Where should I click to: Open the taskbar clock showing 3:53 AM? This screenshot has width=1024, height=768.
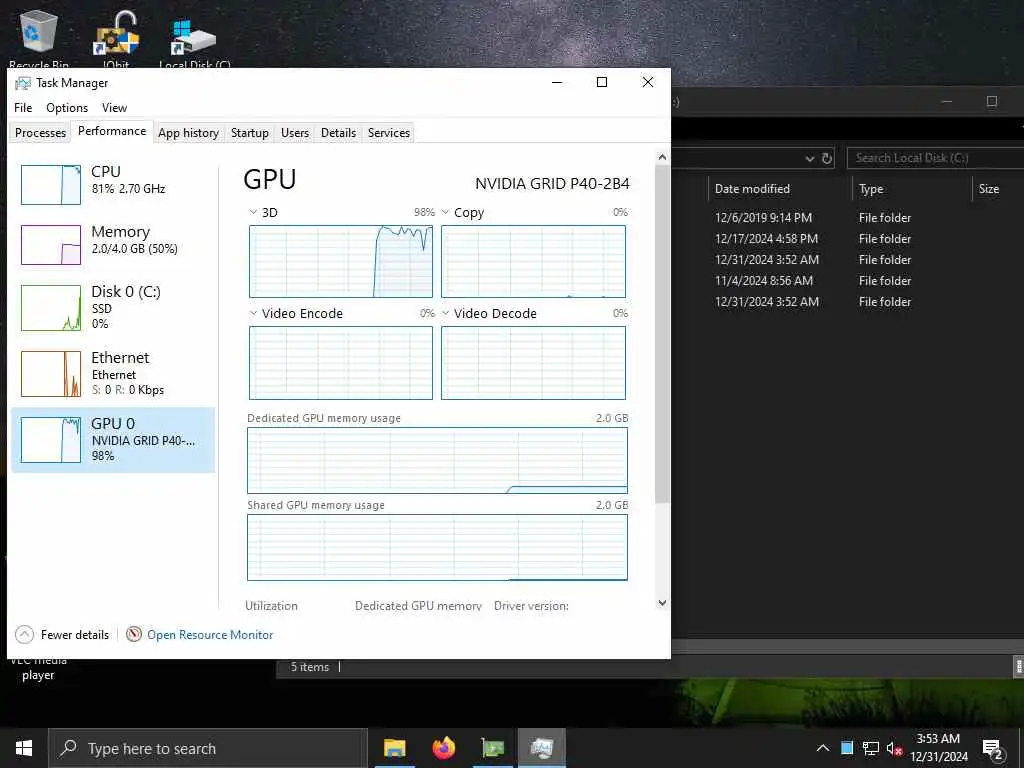tap(938, 748)
